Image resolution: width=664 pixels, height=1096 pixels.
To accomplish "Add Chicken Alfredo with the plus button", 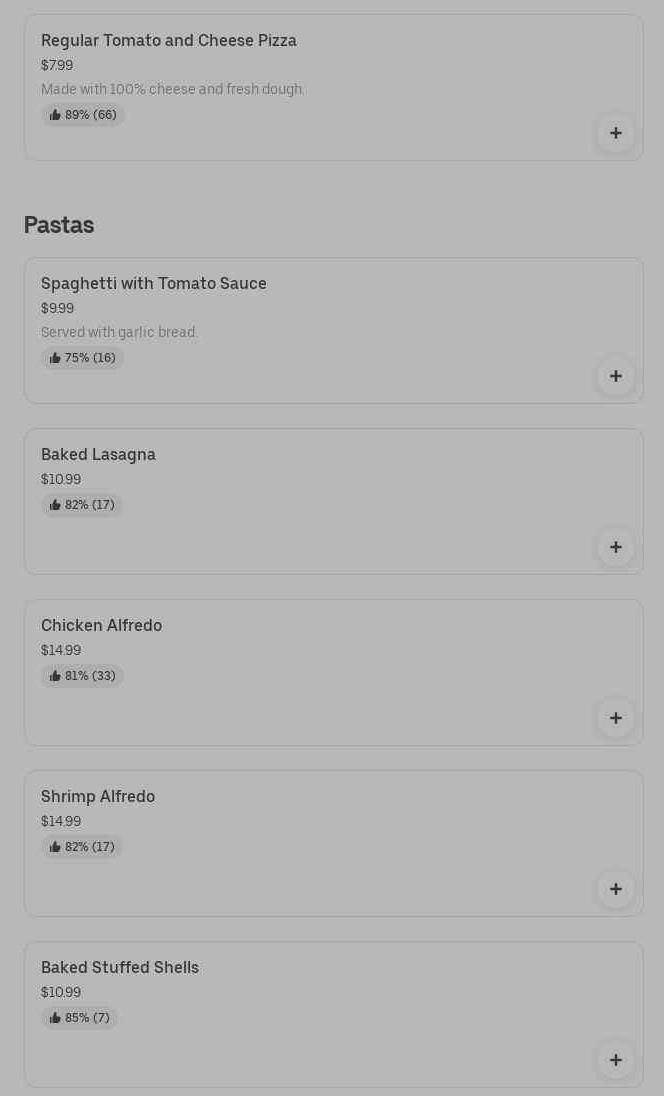I will [x=616, y=718].
